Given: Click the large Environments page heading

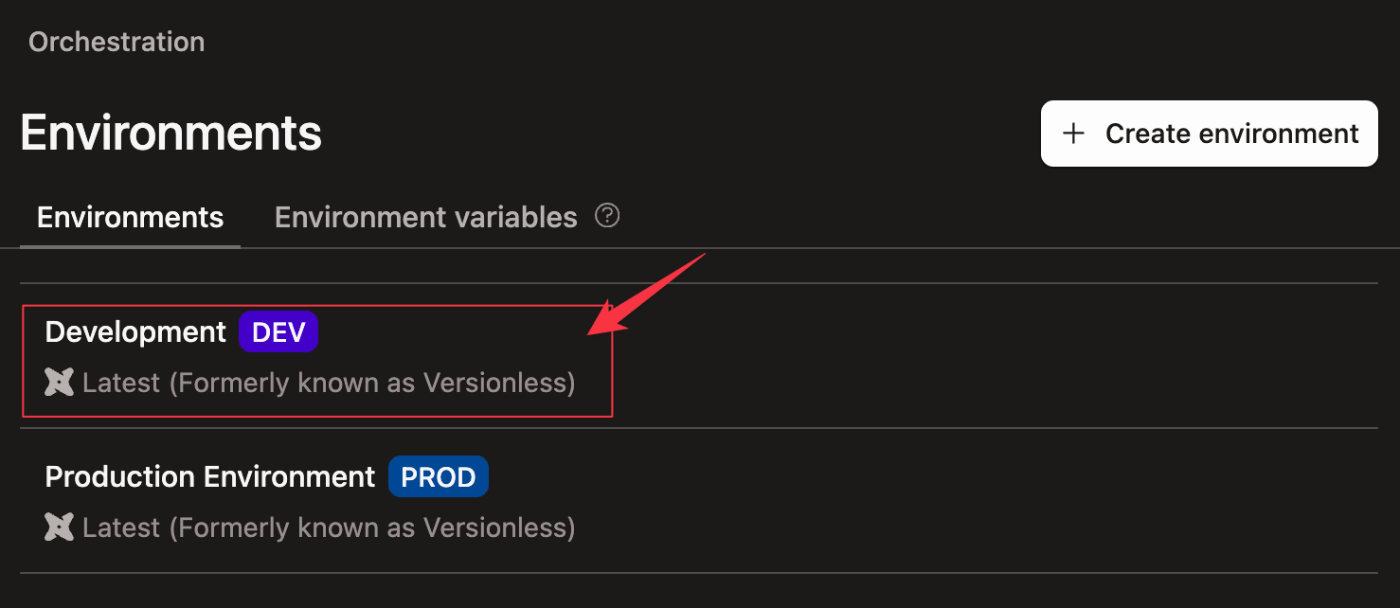Looking at the screenshot, I should click(x=171, y=133).
